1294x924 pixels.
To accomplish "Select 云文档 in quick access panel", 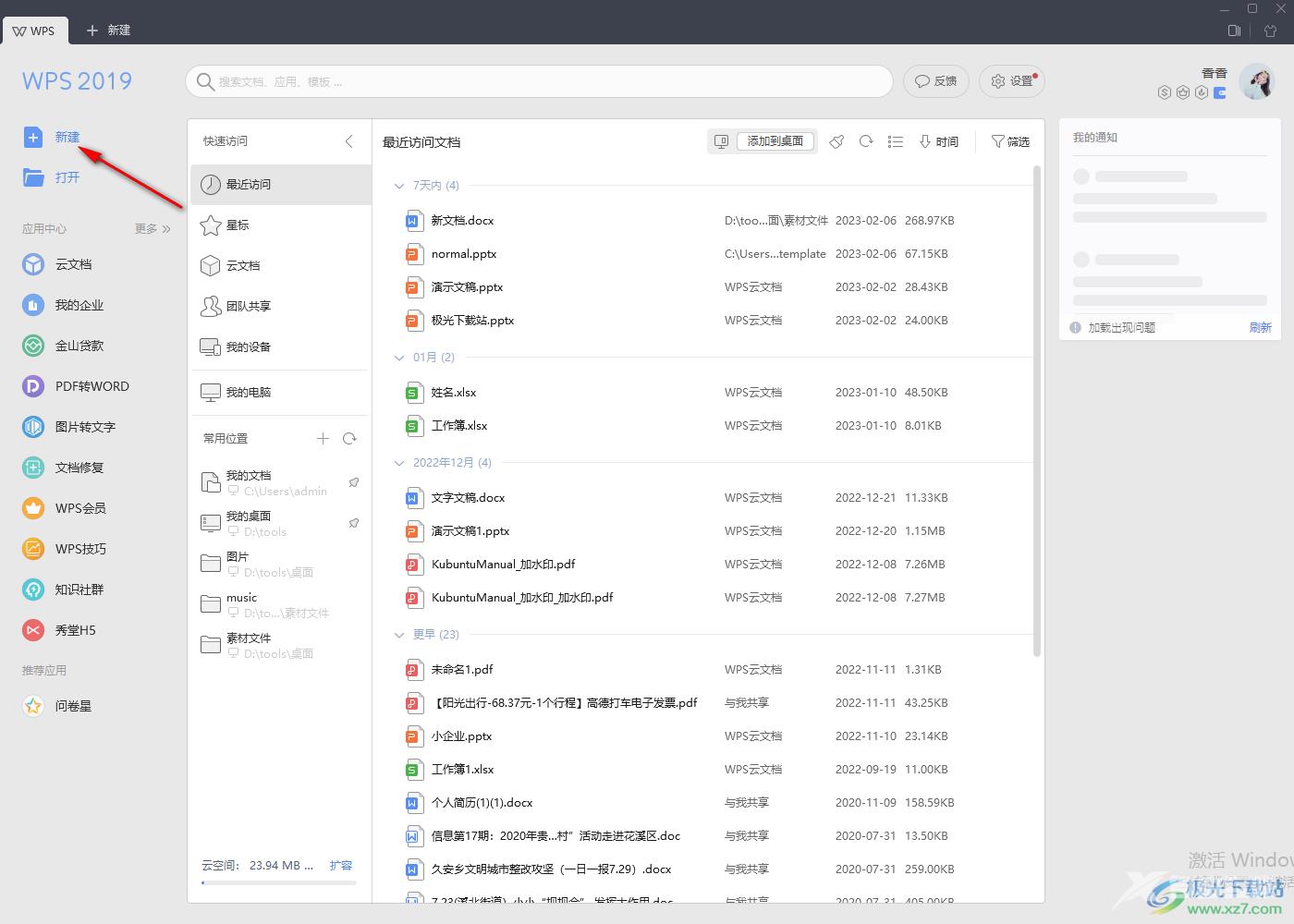I will coord(281,265).
